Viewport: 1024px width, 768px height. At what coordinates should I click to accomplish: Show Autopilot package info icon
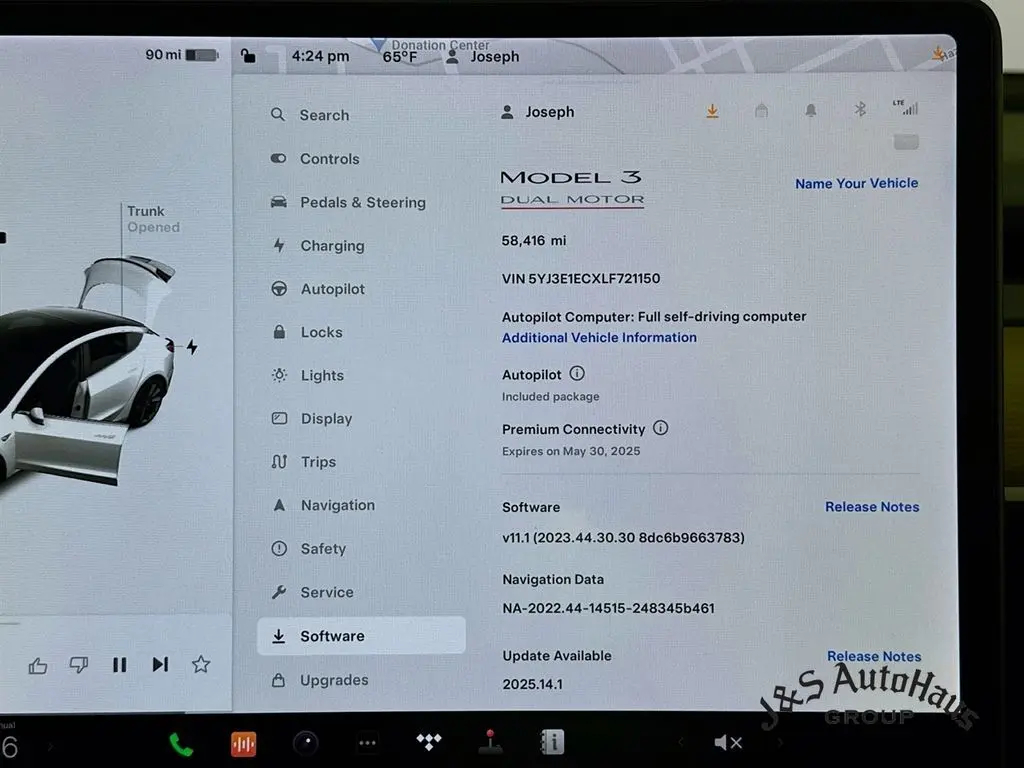[x=577, y=374]
